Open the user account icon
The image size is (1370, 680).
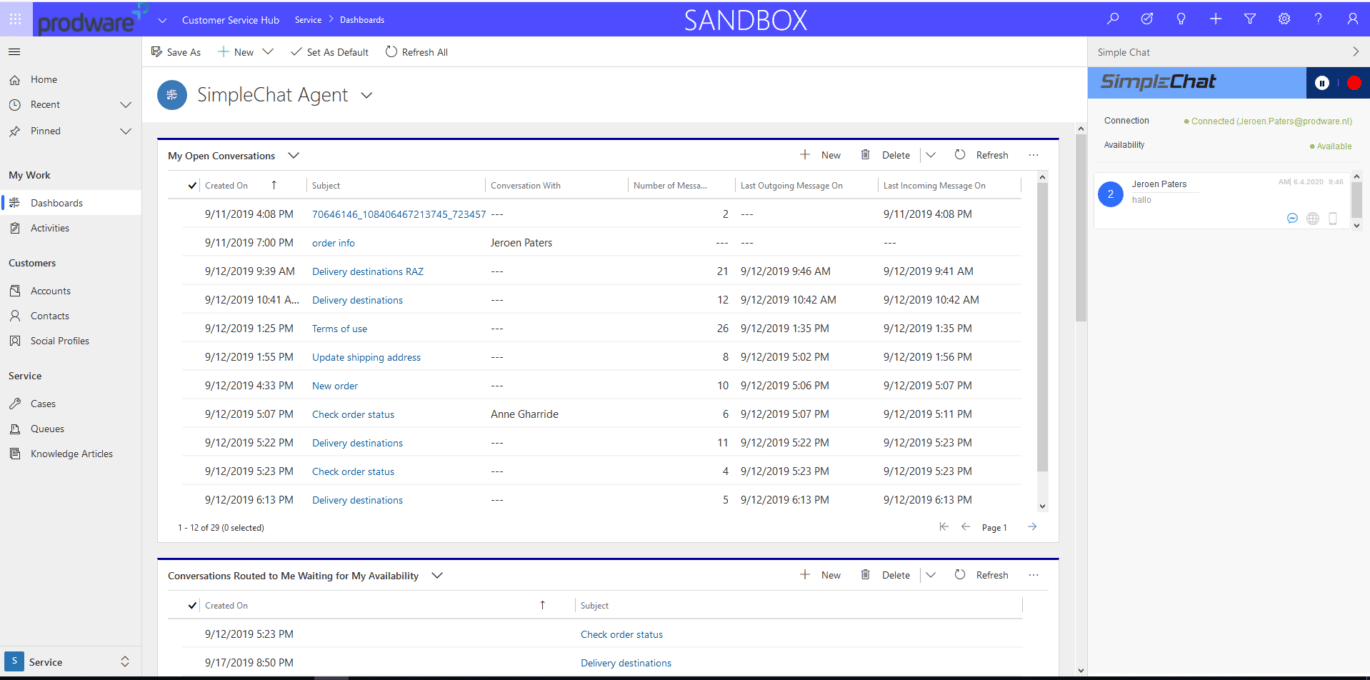point(1351,18)
